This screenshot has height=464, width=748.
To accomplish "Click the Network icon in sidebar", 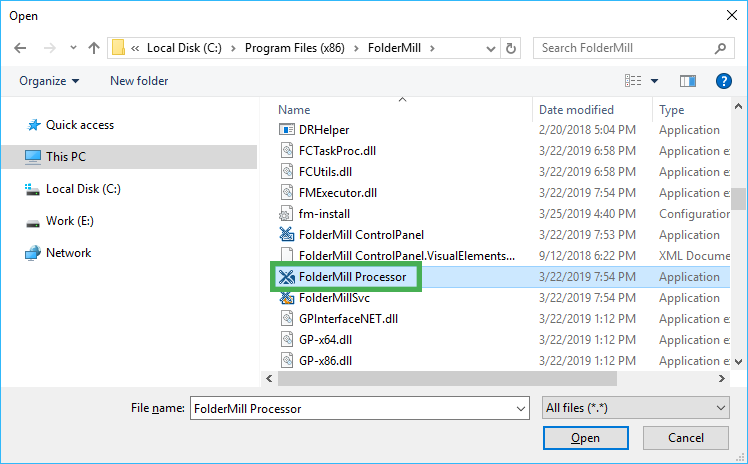I will click(33, 253).
